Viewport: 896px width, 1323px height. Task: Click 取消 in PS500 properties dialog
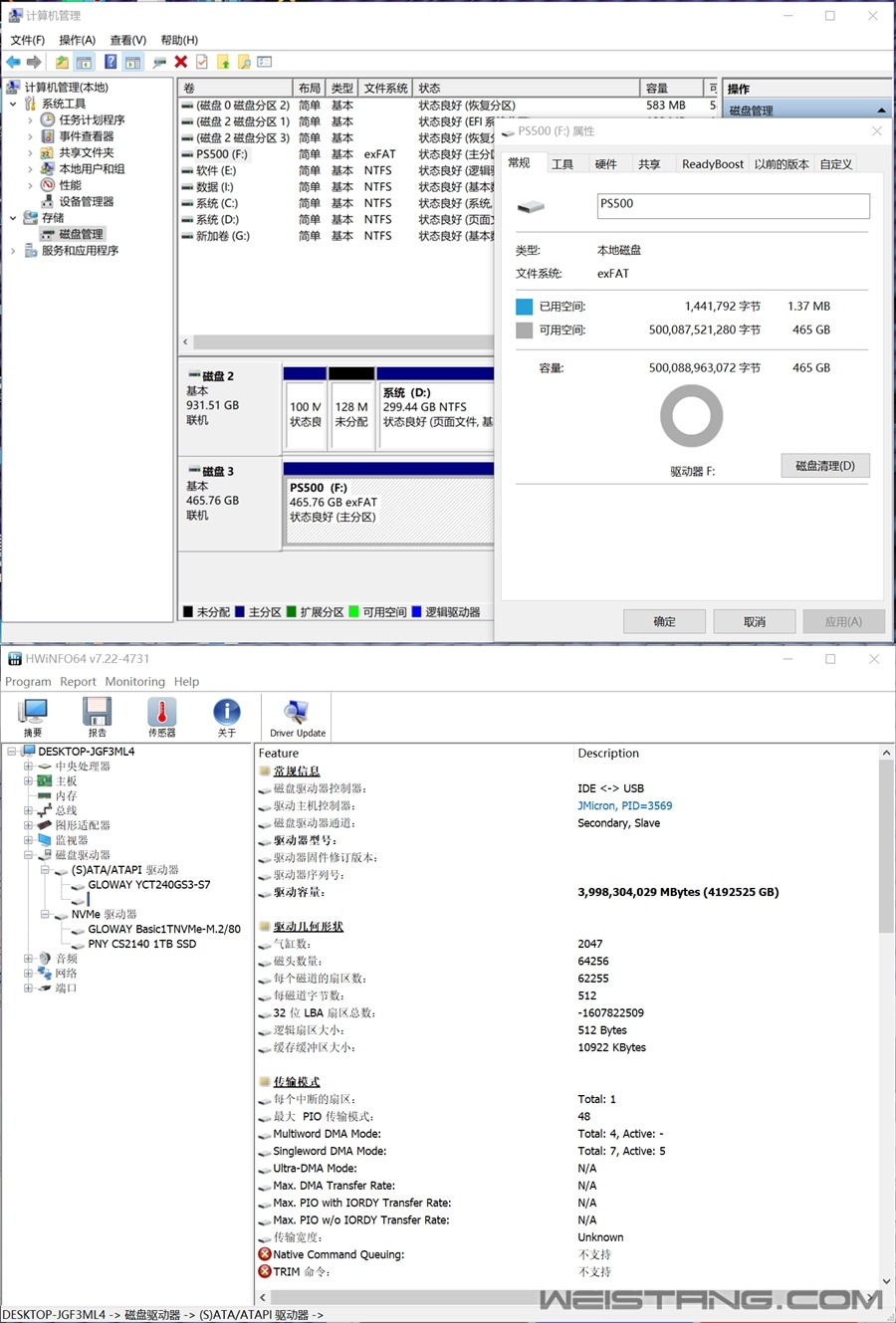coord(755,622)
